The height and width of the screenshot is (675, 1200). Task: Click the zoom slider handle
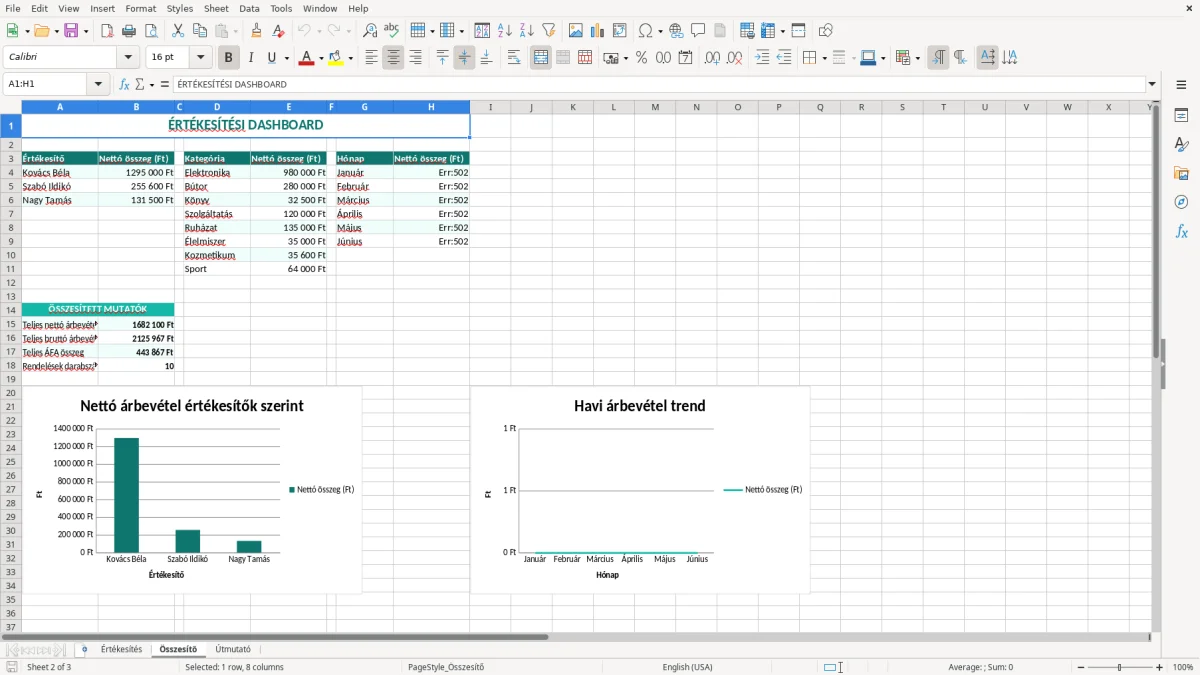(x=1120, y=667)
